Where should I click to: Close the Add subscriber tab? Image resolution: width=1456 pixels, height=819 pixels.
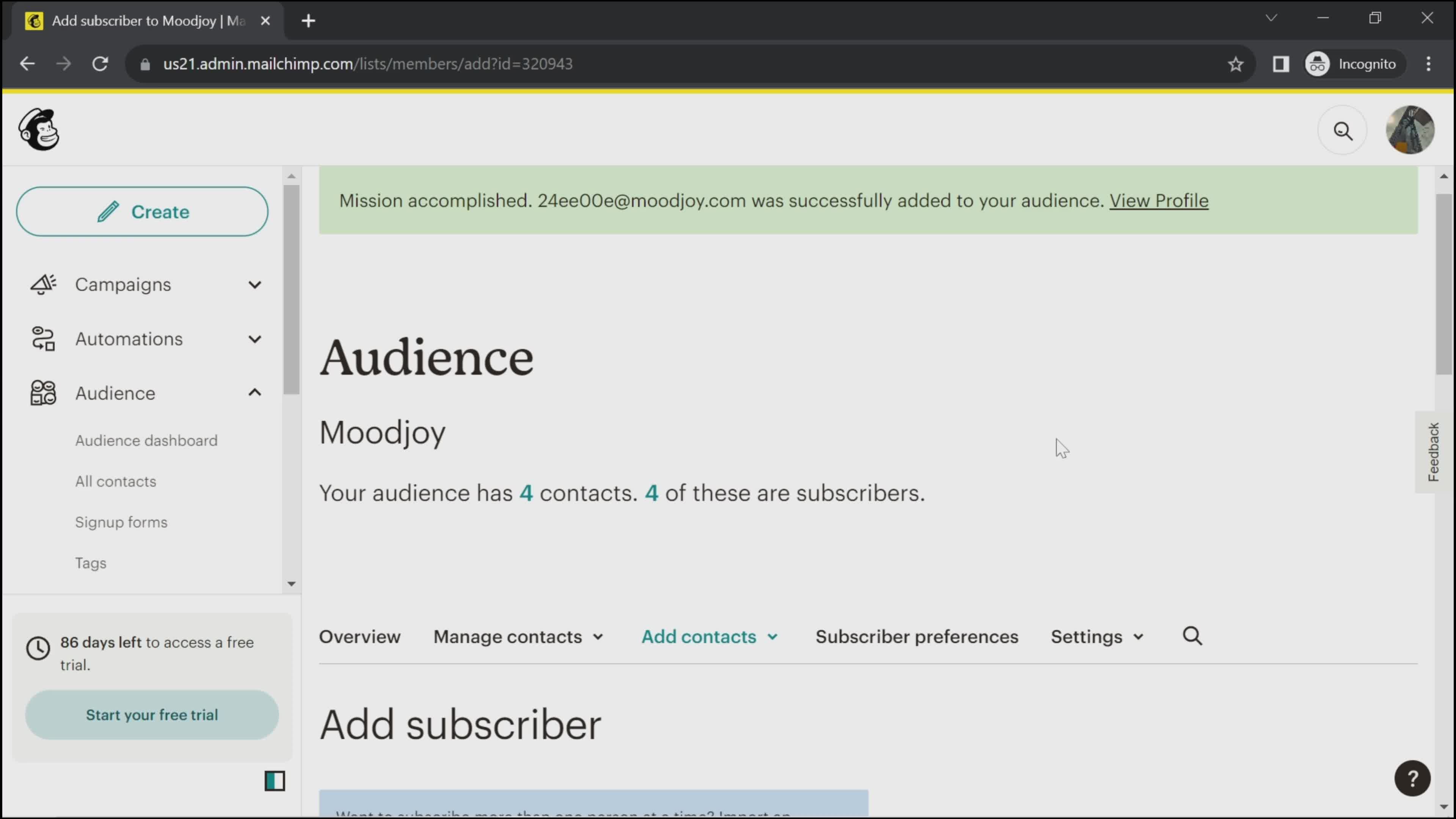(x=265, y=21)
